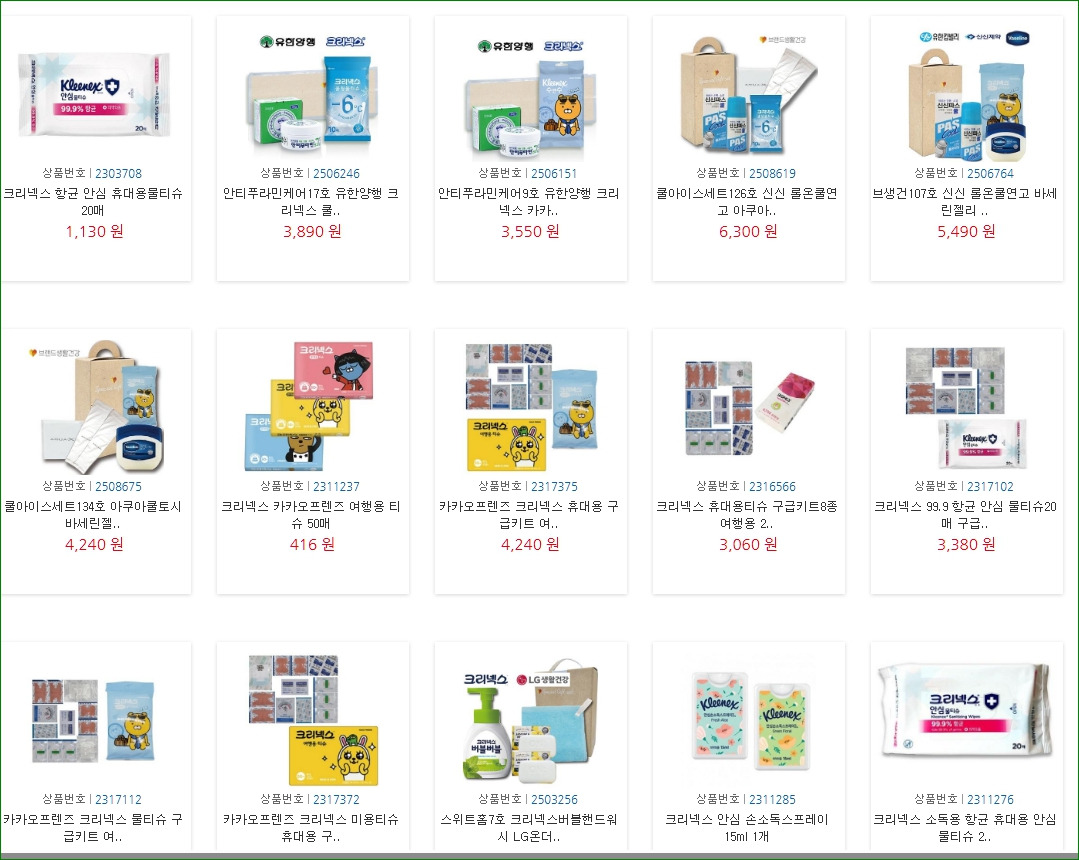
Task: Click the 3,380 원 price
Action: (965, 544)
